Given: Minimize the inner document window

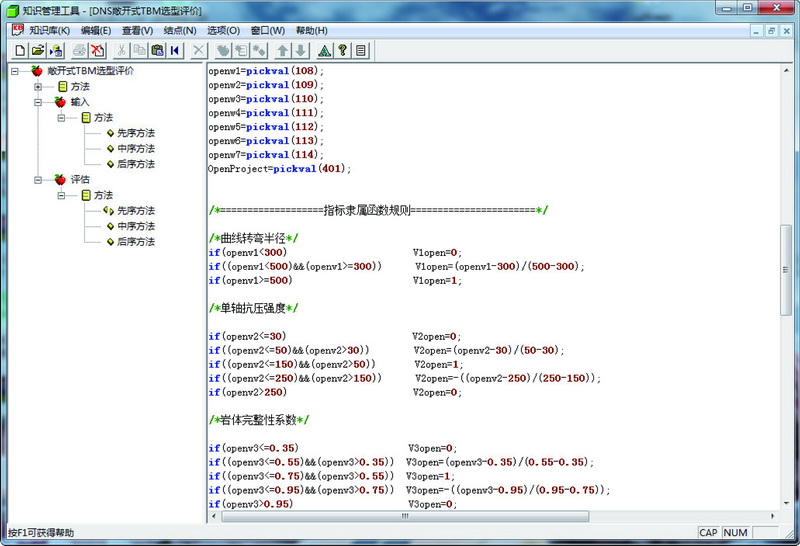Looking at the screenshot, I should click(x=756, y=31).
